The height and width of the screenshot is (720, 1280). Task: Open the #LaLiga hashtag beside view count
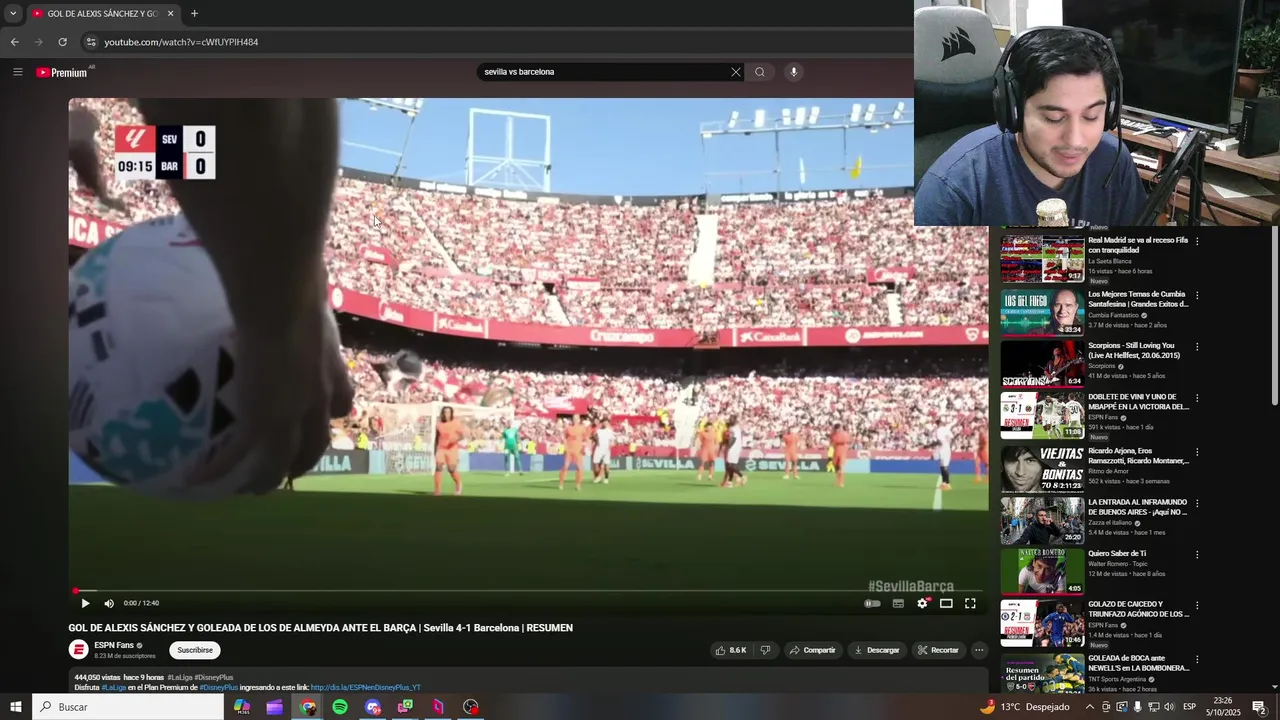[179, 678]
